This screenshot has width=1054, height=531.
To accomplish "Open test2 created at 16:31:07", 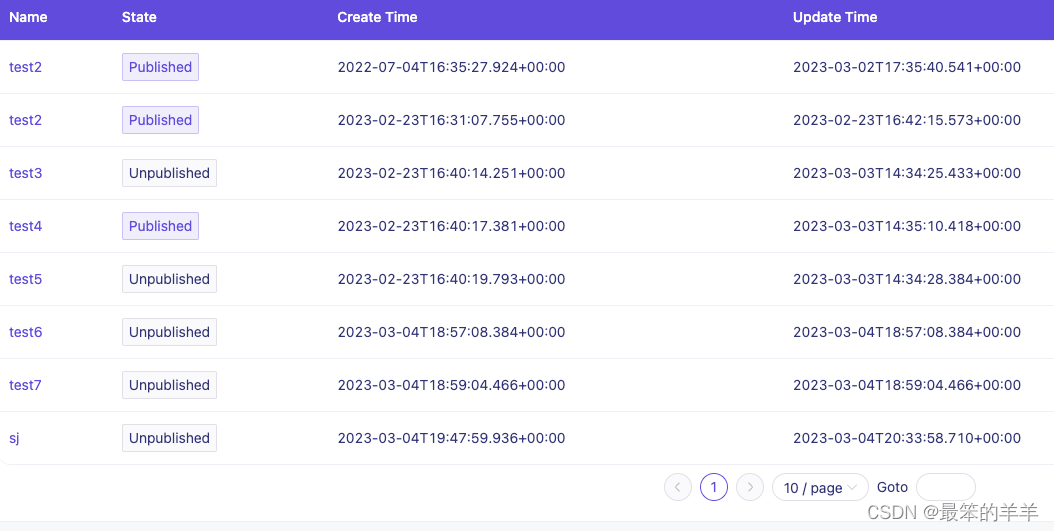I will pos(26,120).
